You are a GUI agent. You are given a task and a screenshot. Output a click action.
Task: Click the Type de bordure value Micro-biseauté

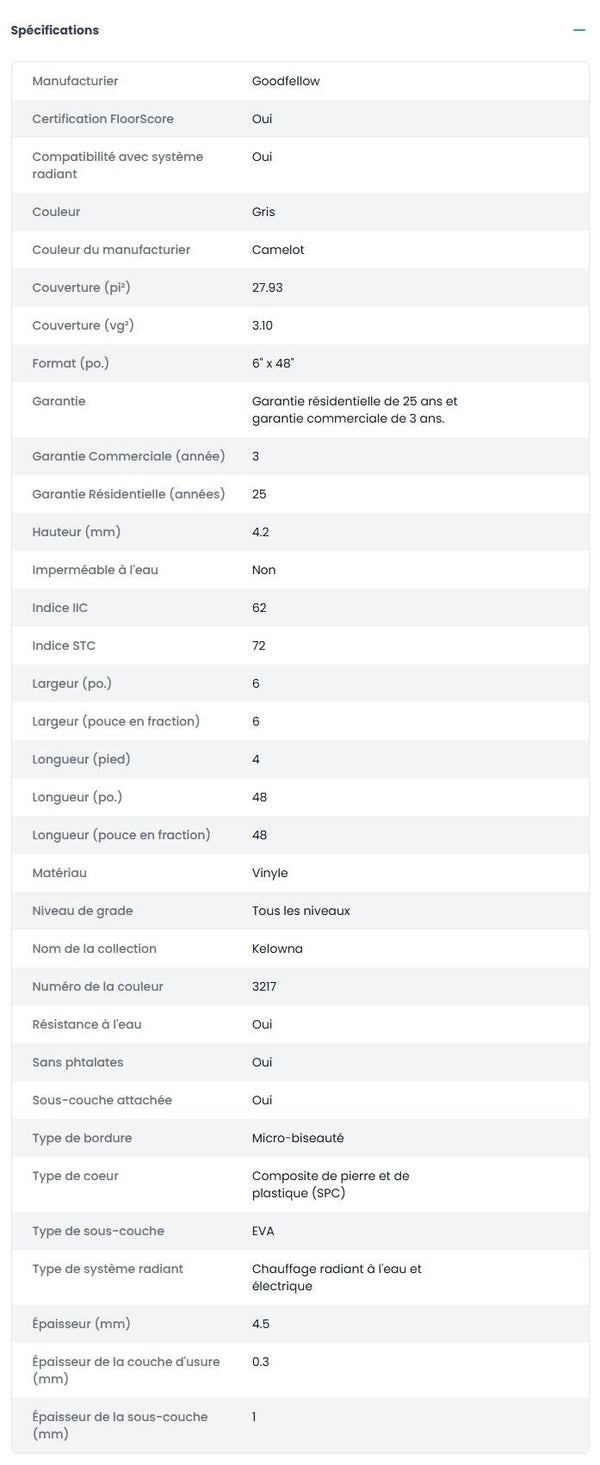(298, 1138)
